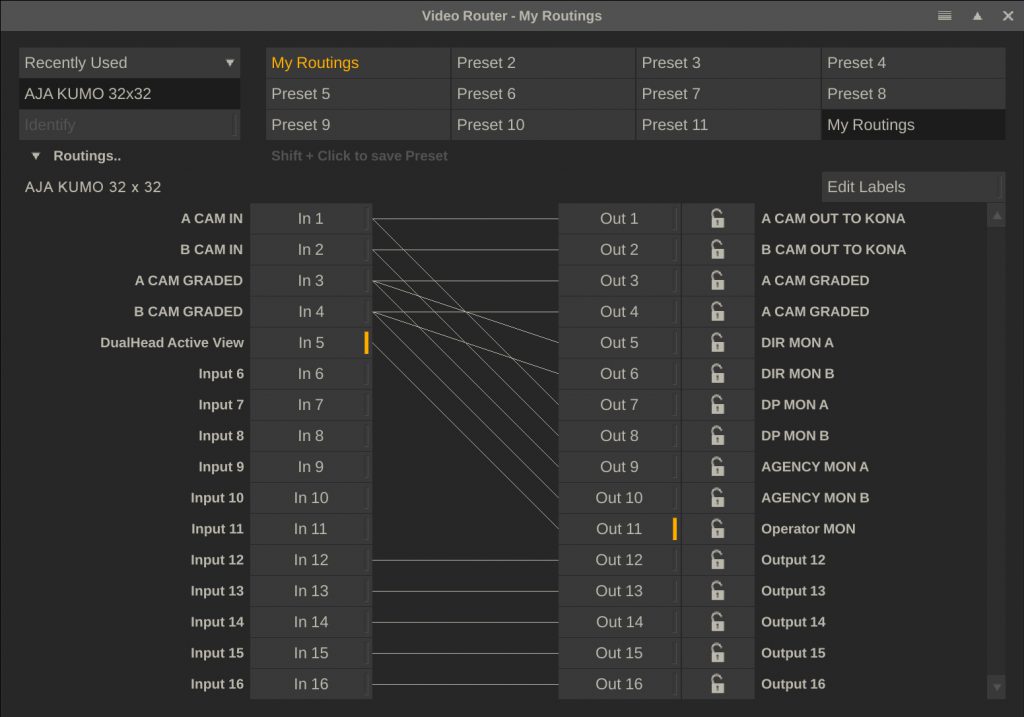Screen dimensions: 1024x717
Task: Toggle lock for Out 3 A CAM GRADED
Action: 717,280
